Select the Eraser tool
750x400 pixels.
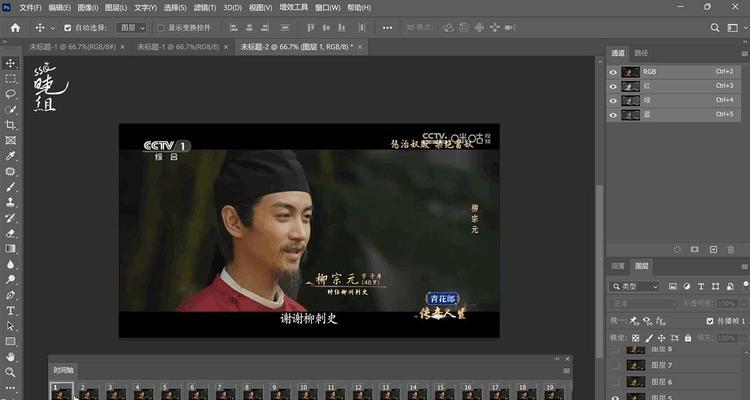pos(10,233)
